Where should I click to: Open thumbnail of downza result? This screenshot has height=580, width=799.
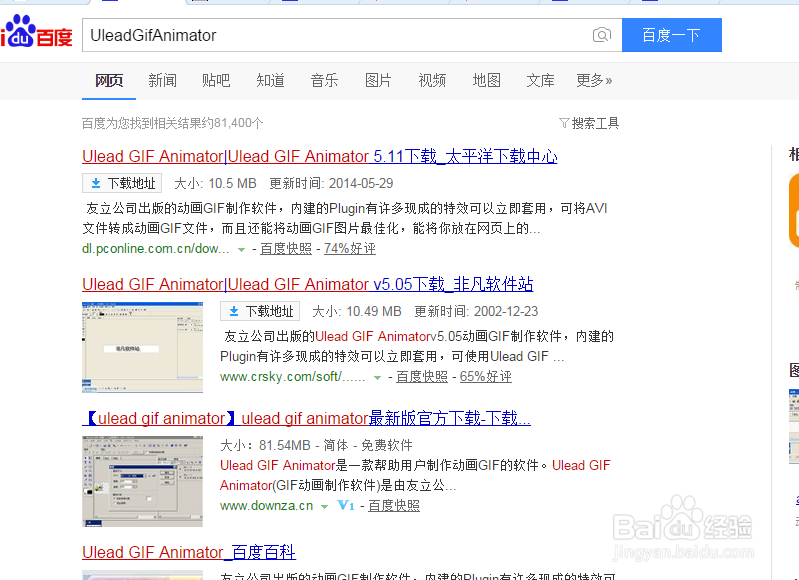coord(142,481)
